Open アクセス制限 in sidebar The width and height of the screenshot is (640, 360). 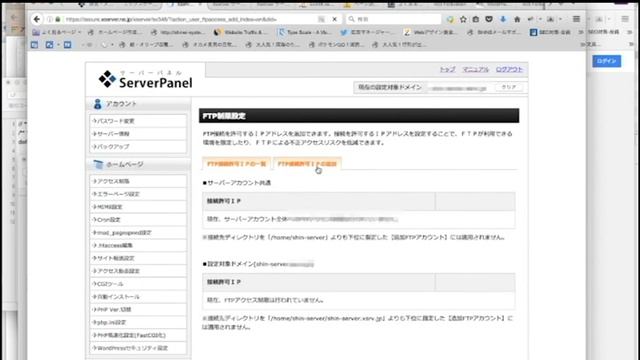coord(138,181)
